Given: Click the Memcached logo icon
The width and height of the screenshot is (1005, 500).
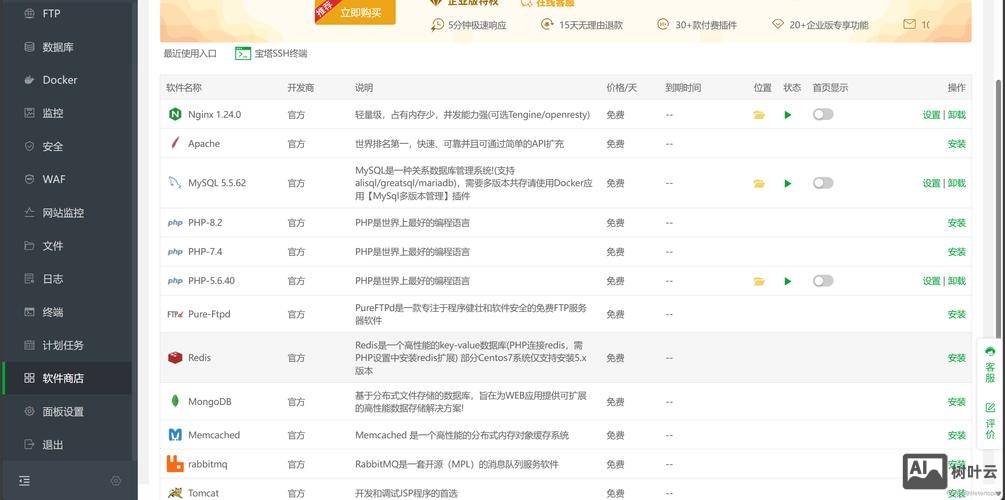Looking at the screenshot, I should coord(175,435).
